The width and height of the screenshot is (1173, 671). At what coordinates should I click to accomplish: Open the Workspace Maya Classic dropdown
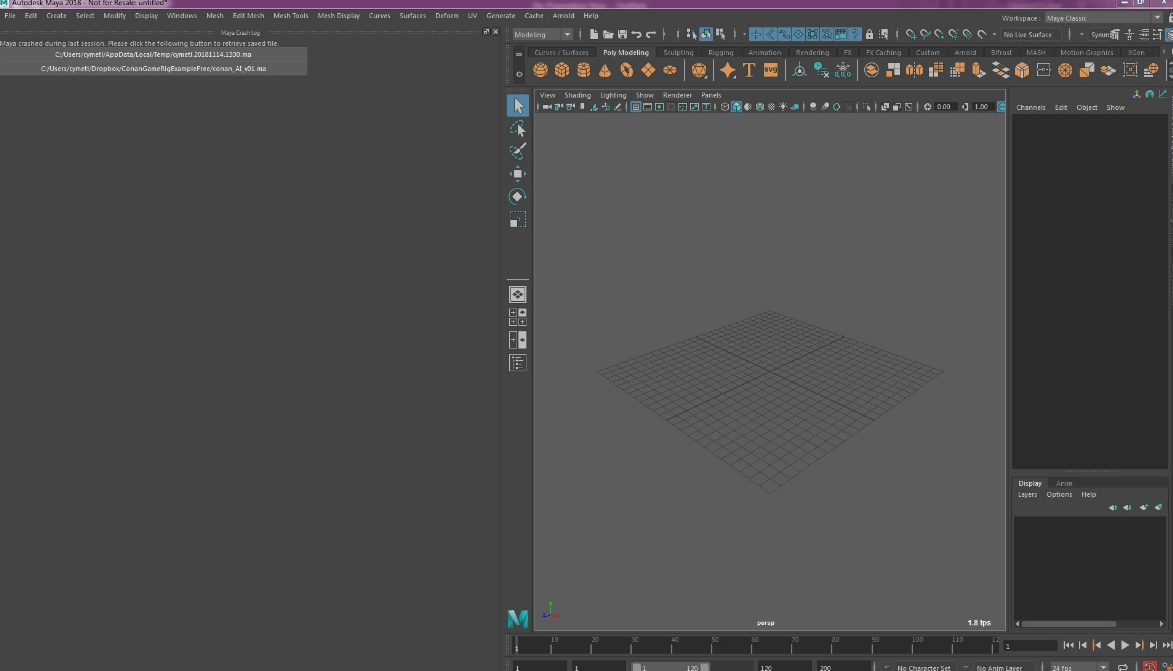1103,18
